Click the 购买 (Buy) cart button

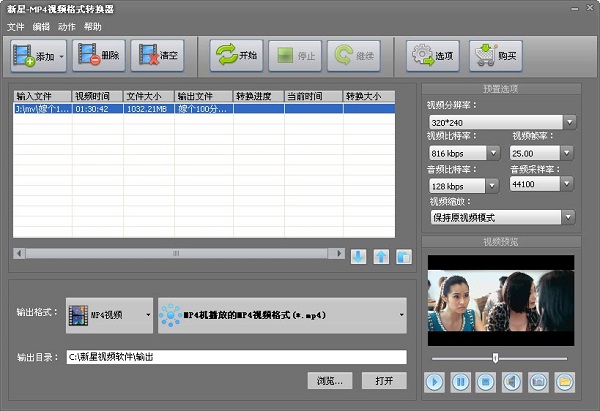pos(496,56)
